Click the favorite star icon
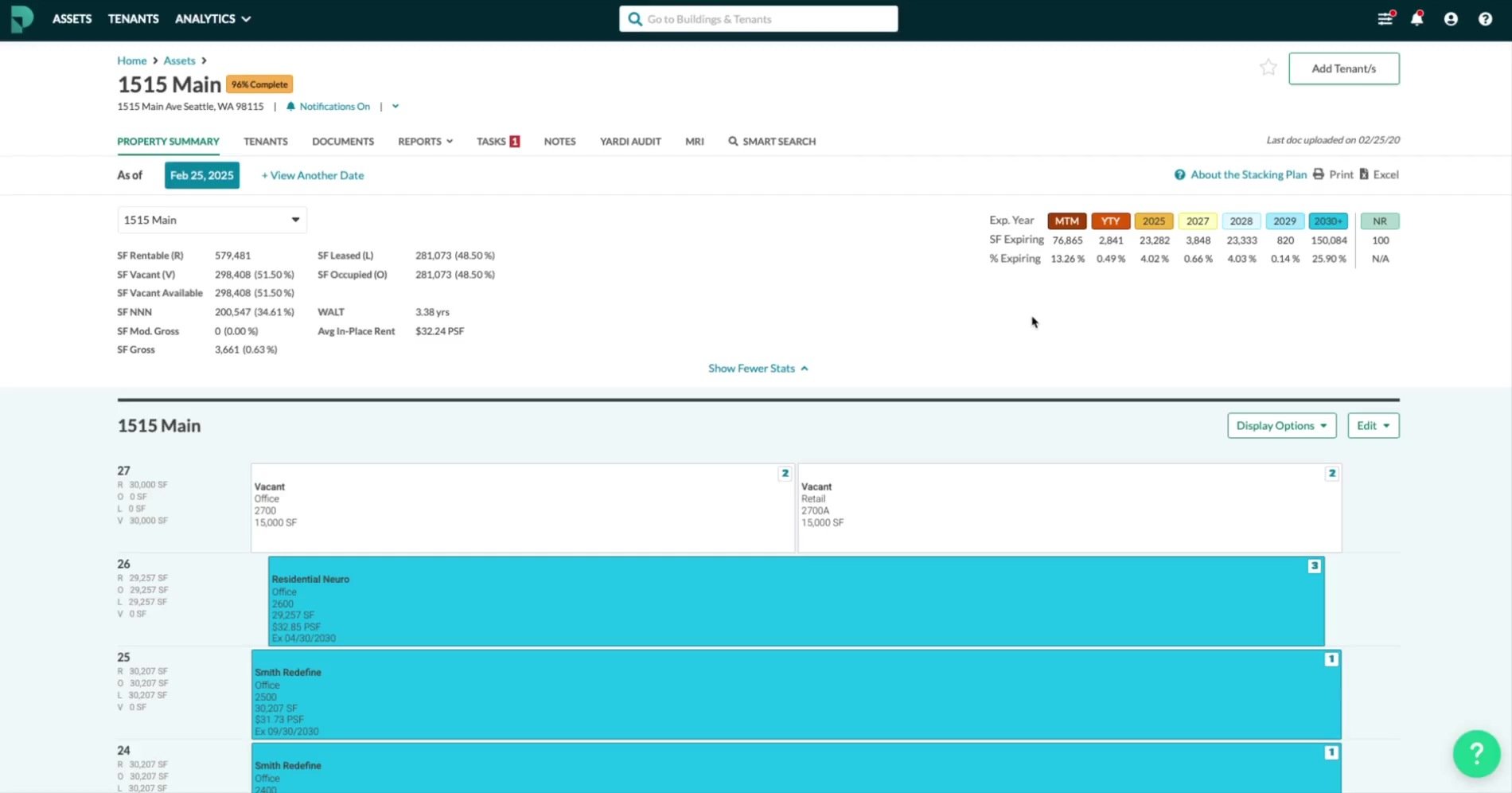This screenshot has height=793, width=1512. 1268,68
